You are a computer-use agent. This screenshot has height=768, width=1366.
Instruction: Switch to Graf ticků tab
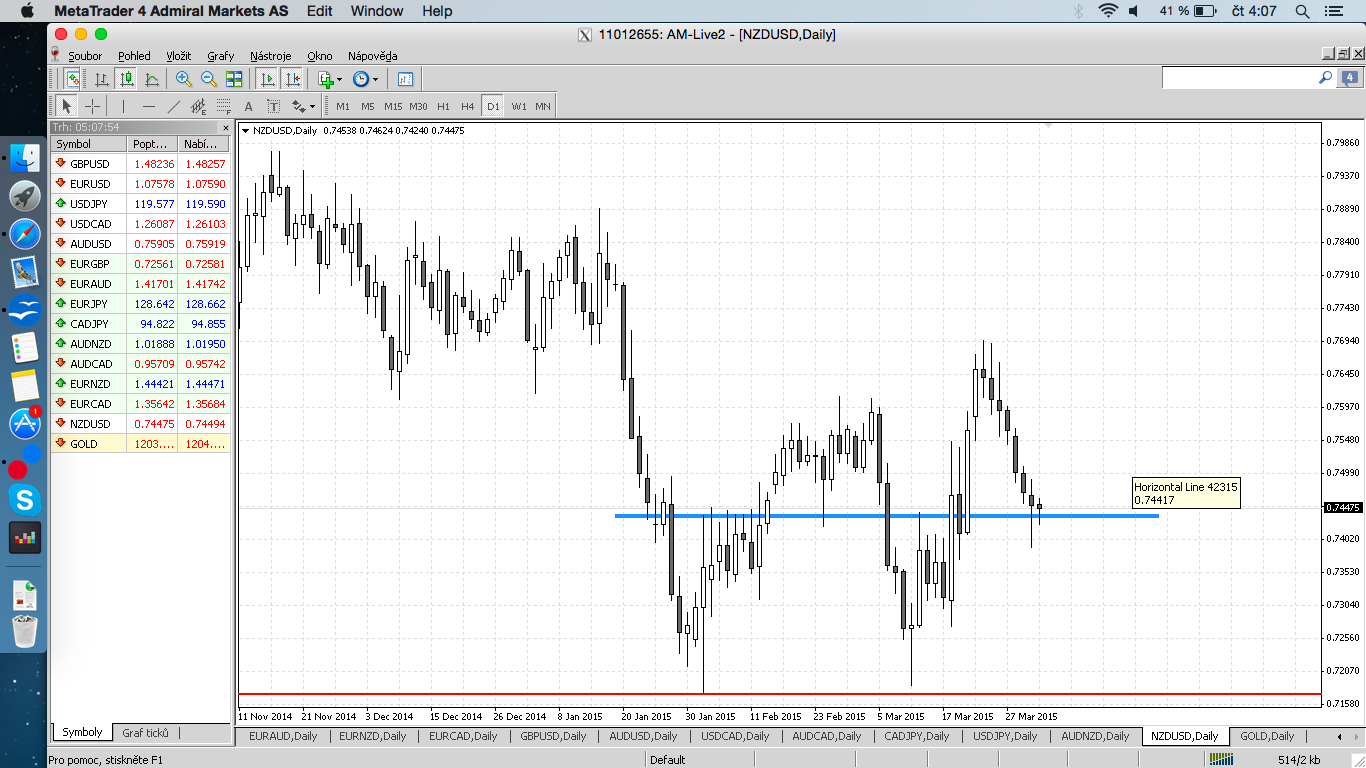coord(146,733)
